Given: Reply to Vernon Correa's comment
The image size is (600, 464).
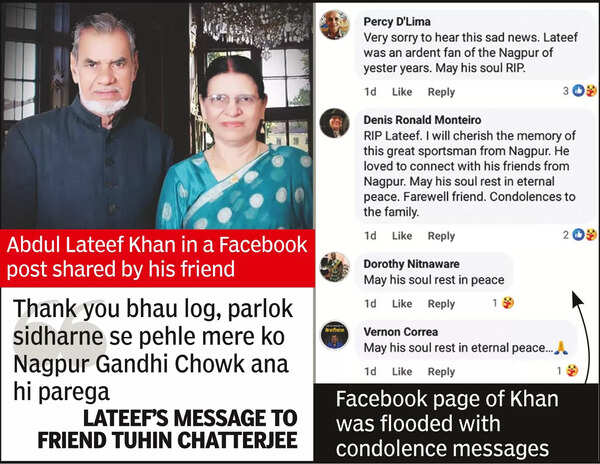Looking at the screenshot, I should pos(441,372).
